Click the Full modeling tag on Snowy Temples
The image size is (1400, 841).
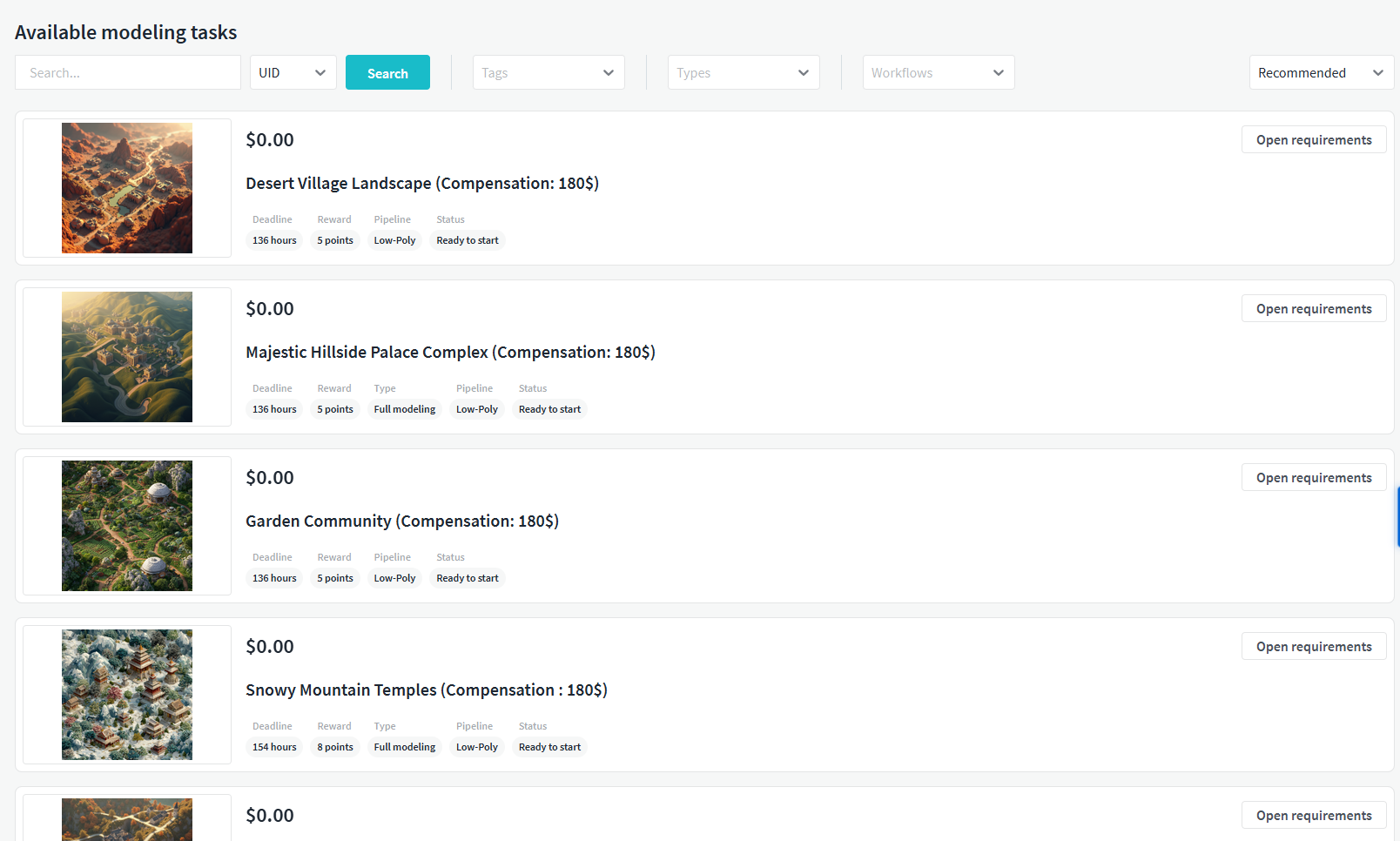(405, 747)
